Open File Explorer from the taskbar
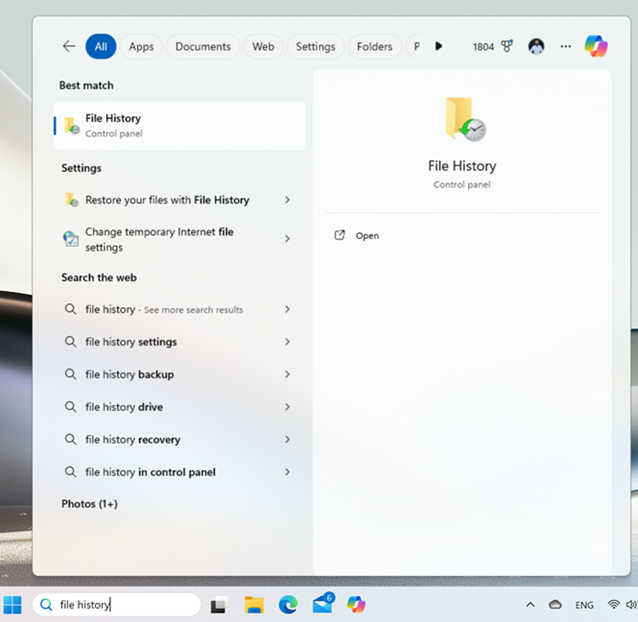638x622 pixels. (254, 605)
